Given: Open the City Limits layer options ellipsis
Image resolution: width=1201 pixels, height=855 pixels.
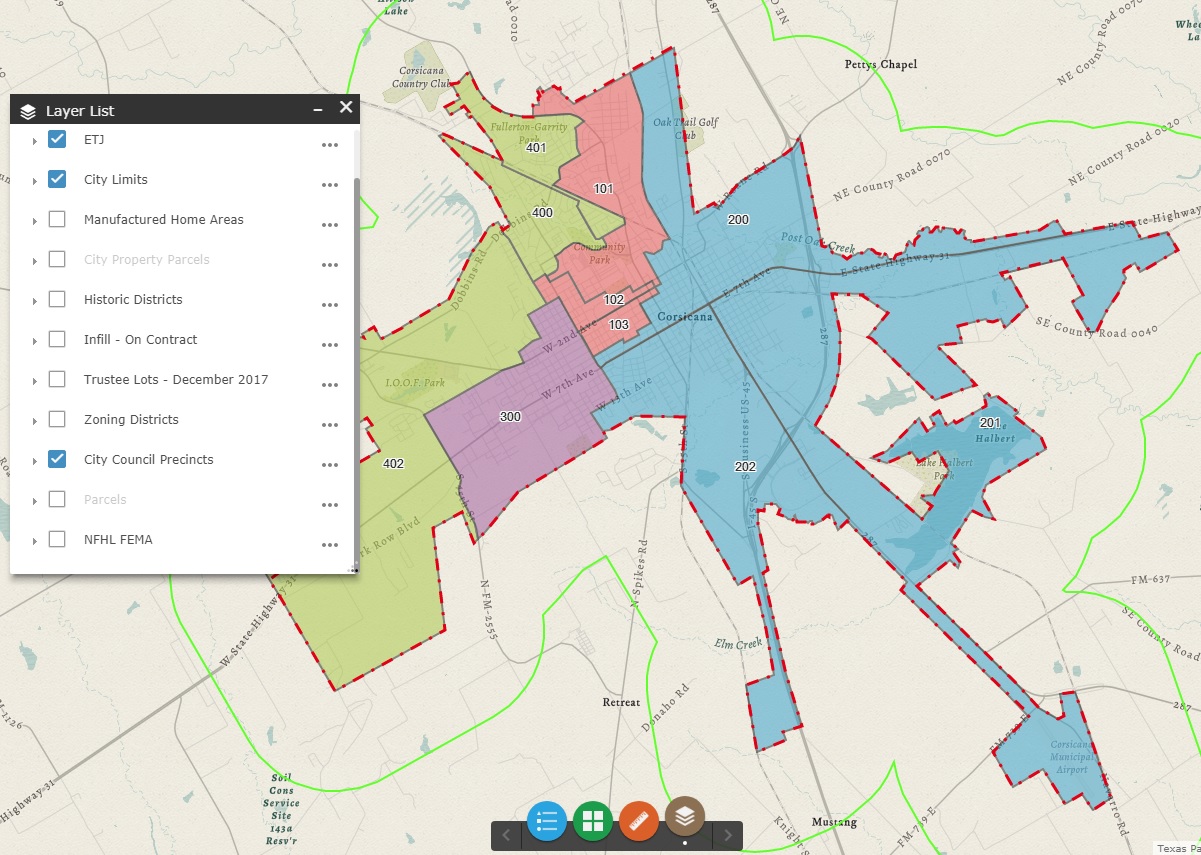Looking at the screenshot, I should click(330, 185).
